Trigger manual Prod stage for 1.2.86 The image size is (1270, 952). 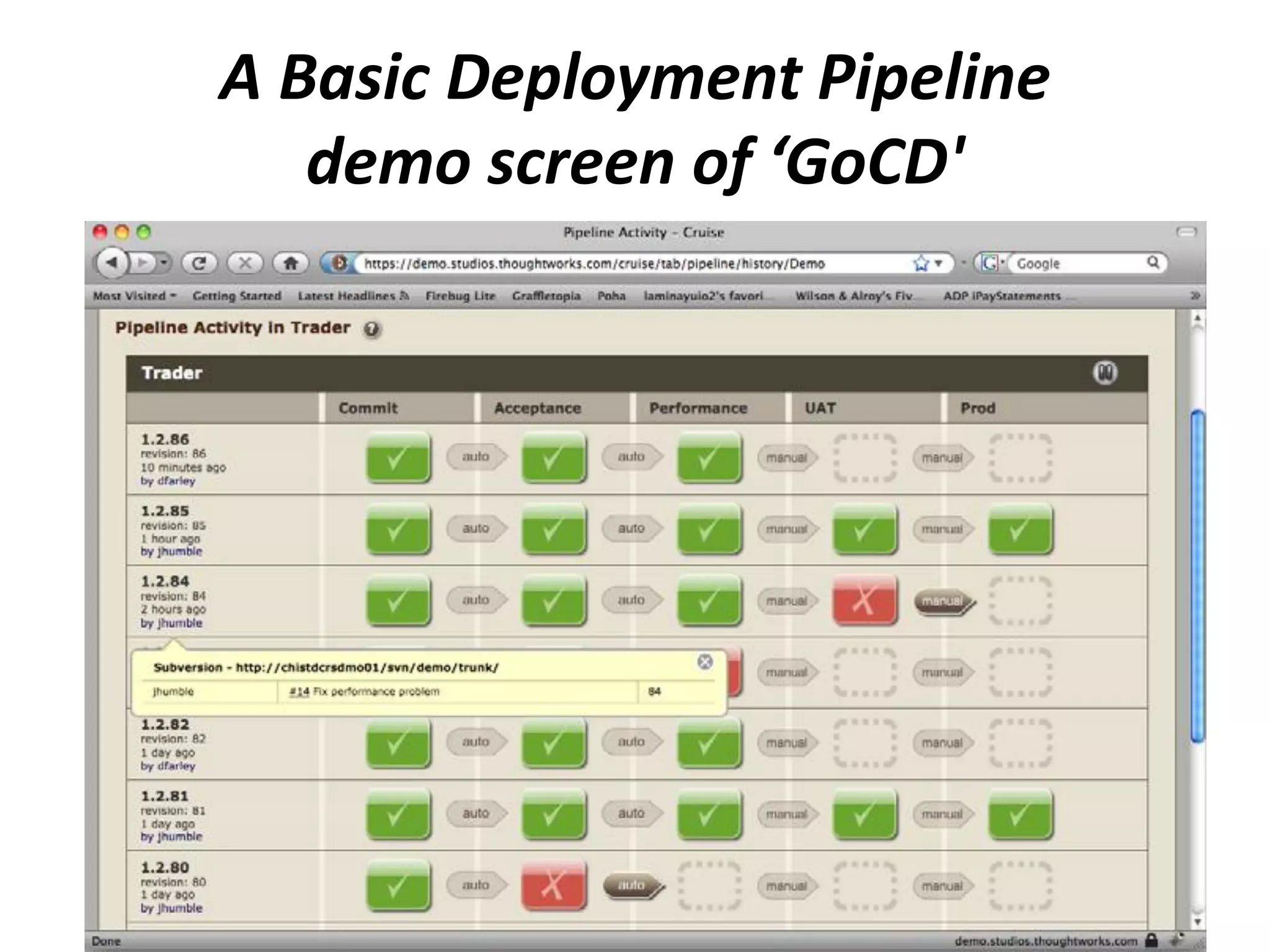943,458
